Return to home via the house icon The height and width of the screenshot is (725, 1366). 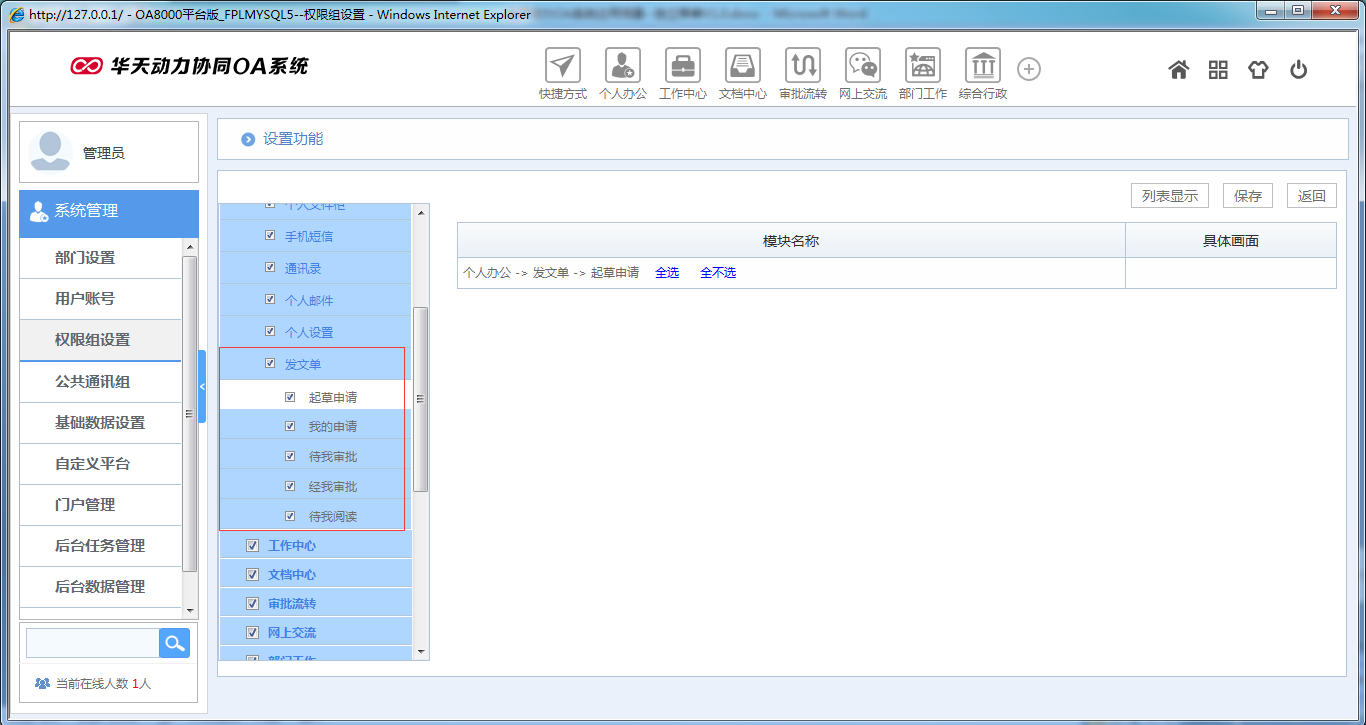pos(1178,68)
